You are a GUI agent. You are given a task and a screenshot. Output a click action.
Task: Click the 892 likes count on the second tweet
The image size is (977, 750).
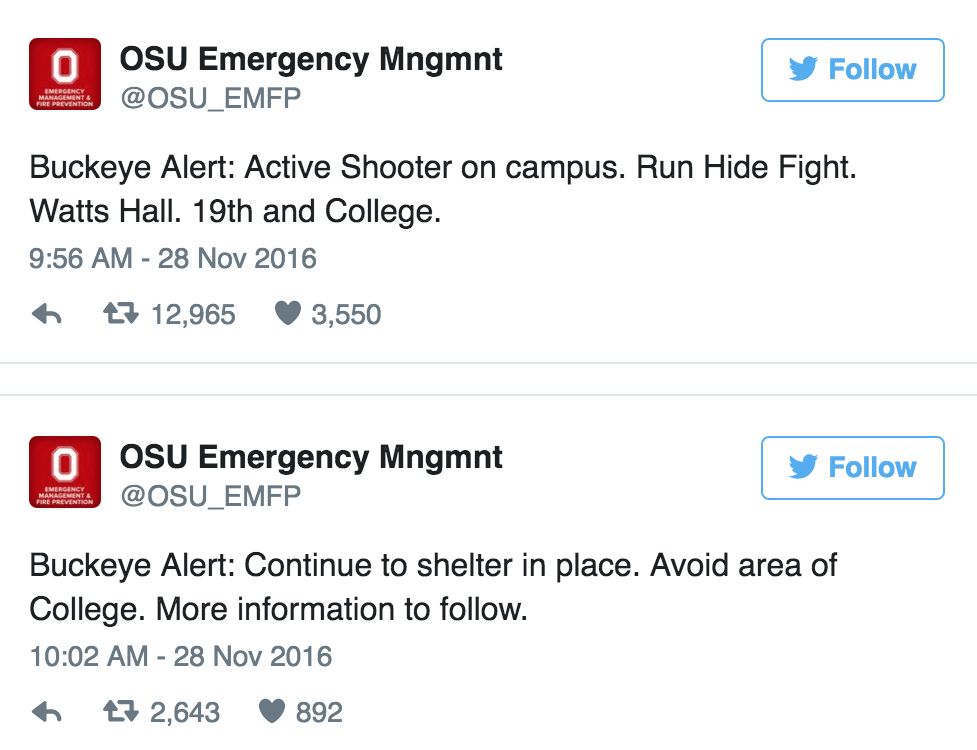pyautogui.click(x=318, y=711)
